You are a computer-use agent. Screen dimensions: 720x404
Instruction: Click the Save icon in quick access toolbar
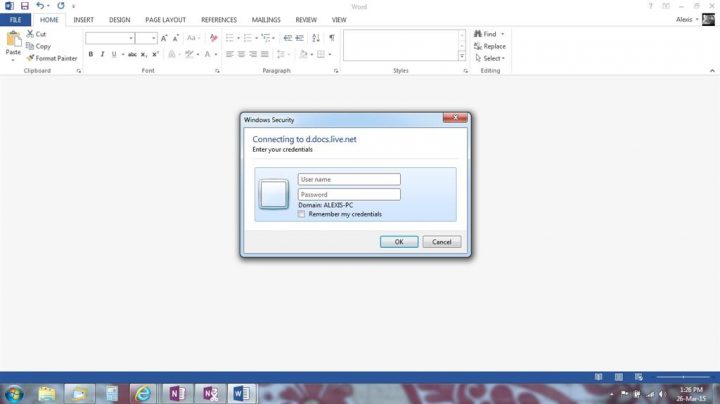tap(24, 6)
